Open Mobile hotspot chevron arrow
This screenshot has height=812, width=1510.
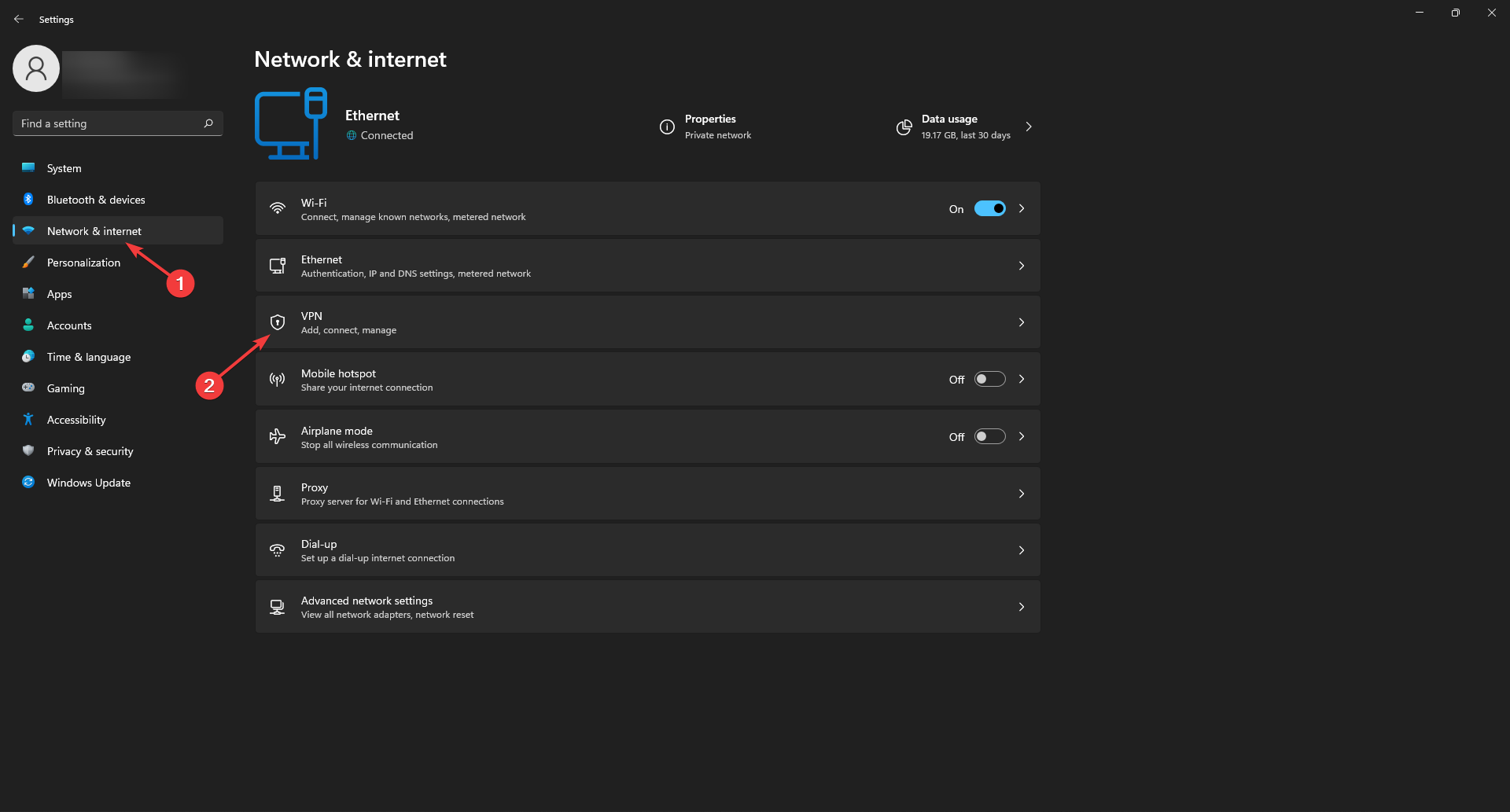[x=1022, y=379]
